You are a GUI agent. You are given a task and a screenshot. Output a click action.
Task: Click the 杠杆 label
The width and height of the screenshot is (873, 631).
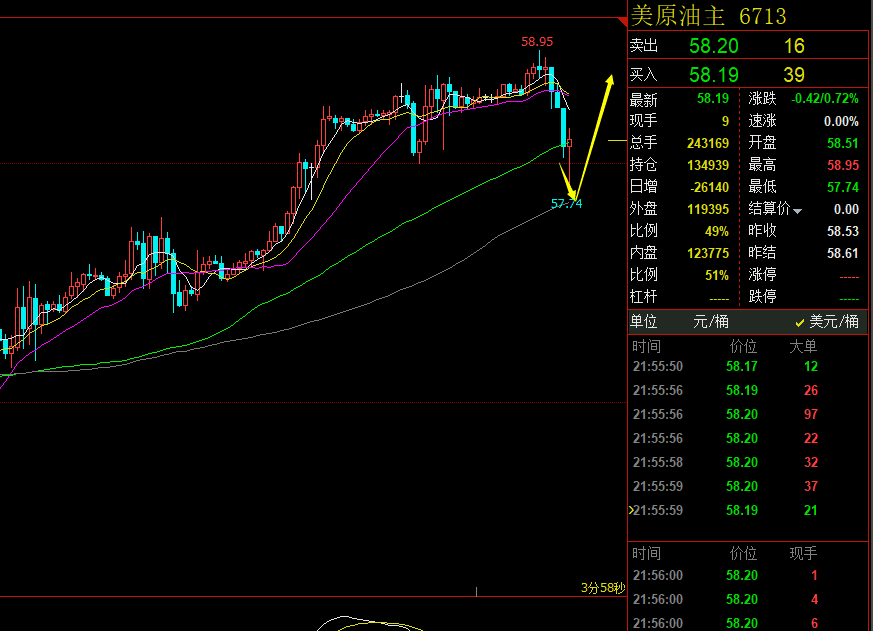point(644,296)
